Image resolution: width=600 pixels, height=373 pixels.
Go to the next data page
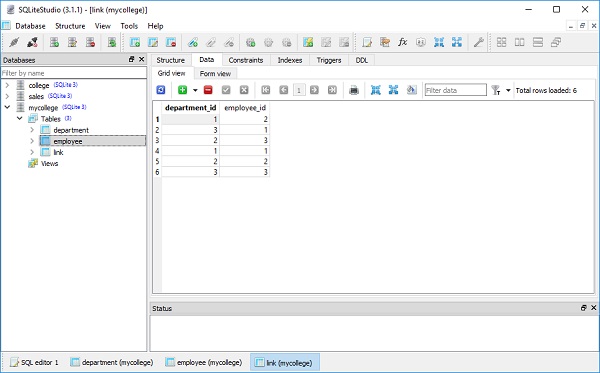point(314,90)
